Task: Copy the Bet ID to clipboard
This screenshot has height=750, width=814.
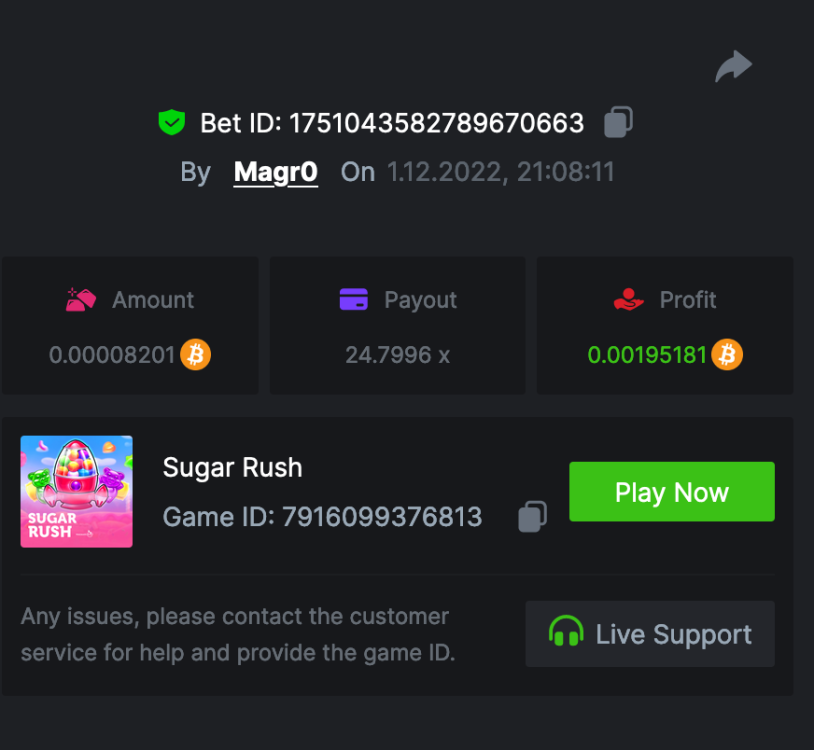Action: click(618, 123)
